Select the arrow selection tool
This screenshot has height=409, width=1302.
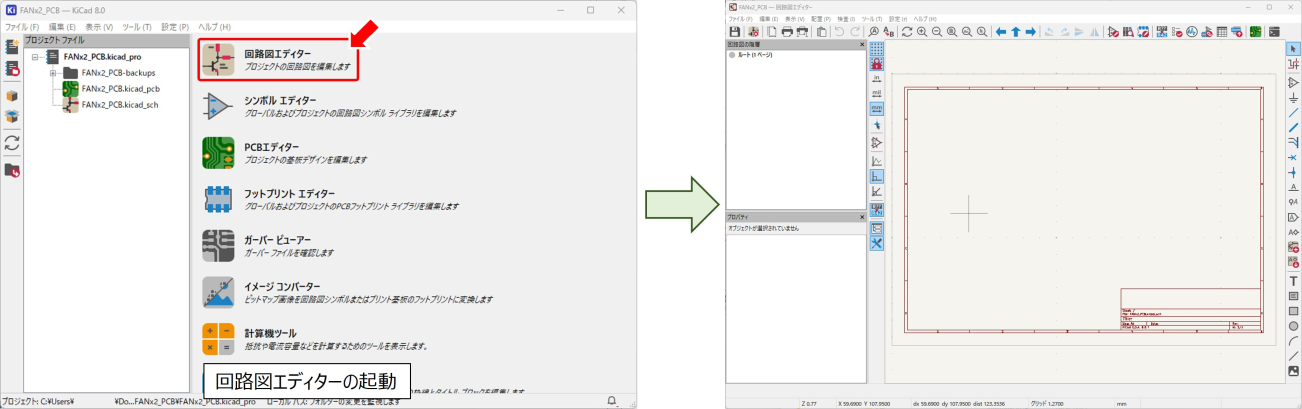click(x=1293, y=47)
